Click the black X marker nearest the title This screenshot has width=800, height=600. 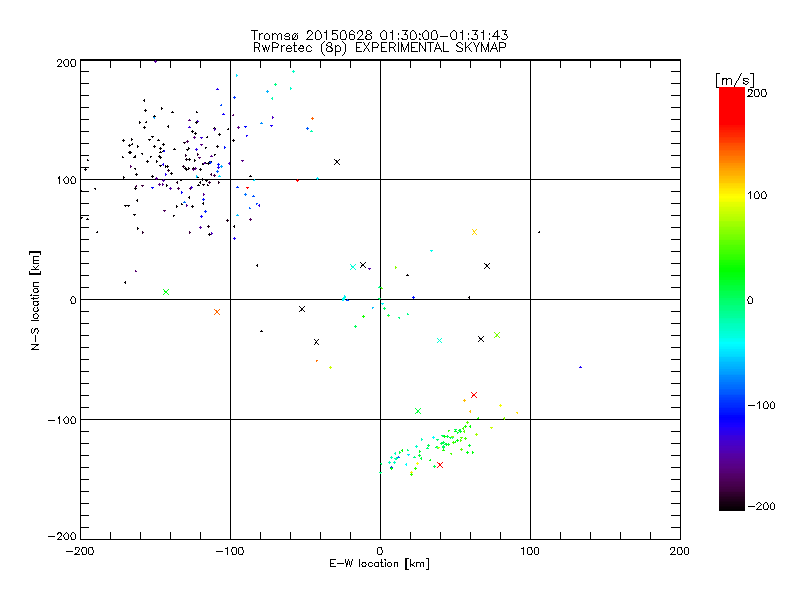pyautogui.click(x=337, y=162)
